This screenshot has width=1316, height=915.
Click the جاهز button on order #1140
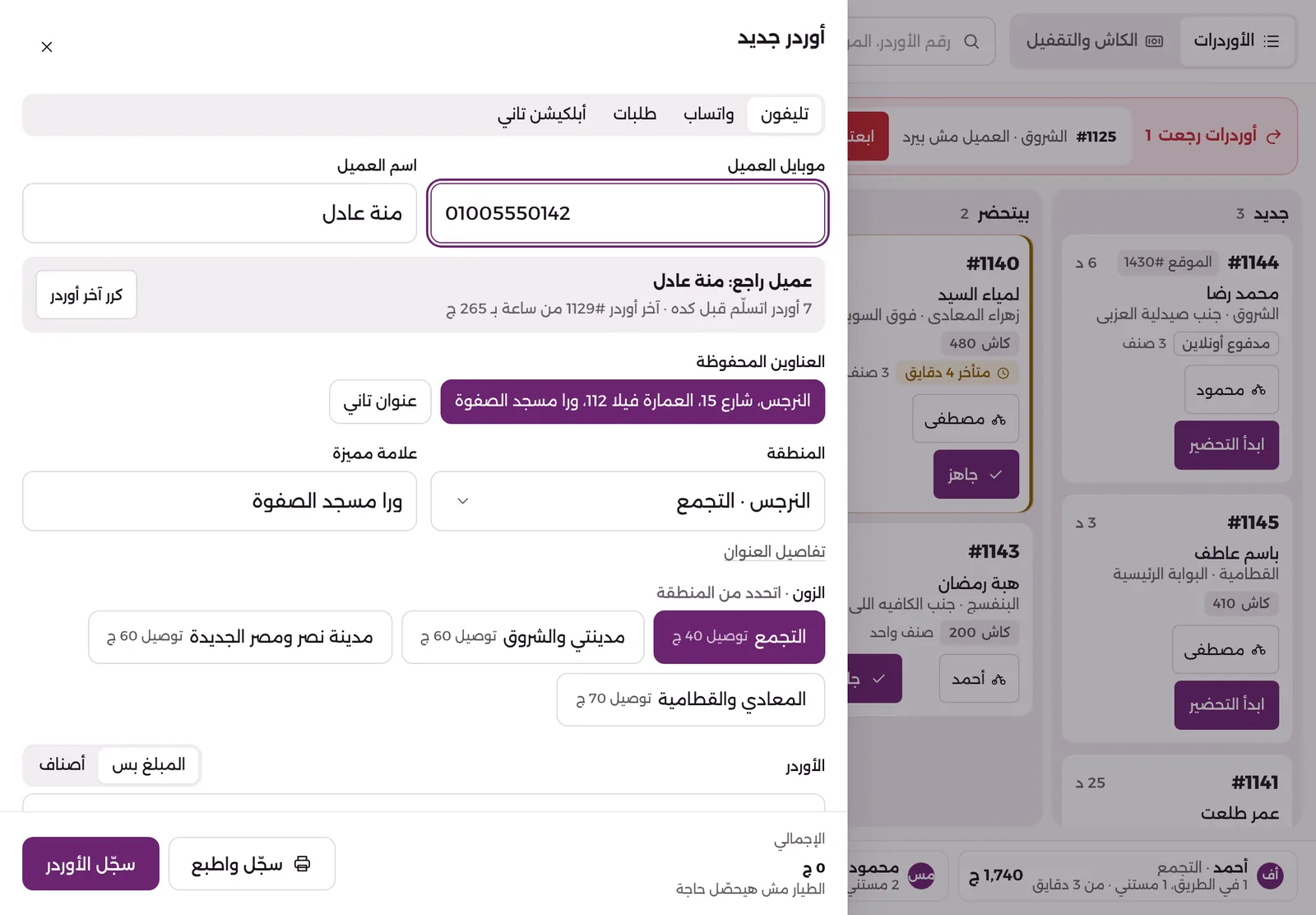pos(976,475)
